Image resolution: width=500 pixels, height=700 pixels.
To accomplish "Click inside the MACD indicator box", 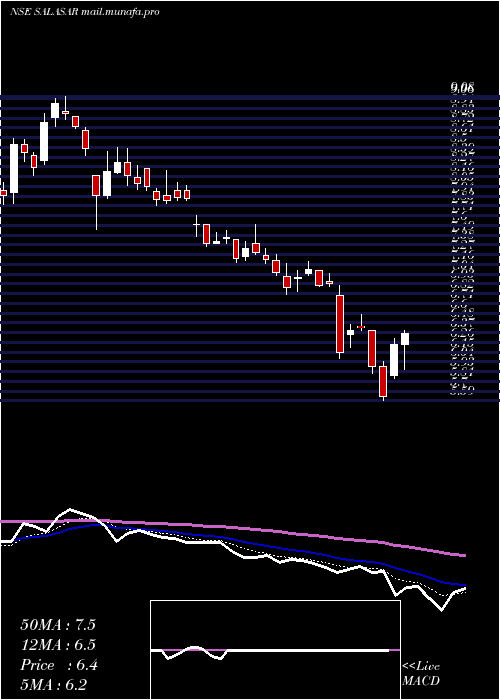I will (275, 650).
